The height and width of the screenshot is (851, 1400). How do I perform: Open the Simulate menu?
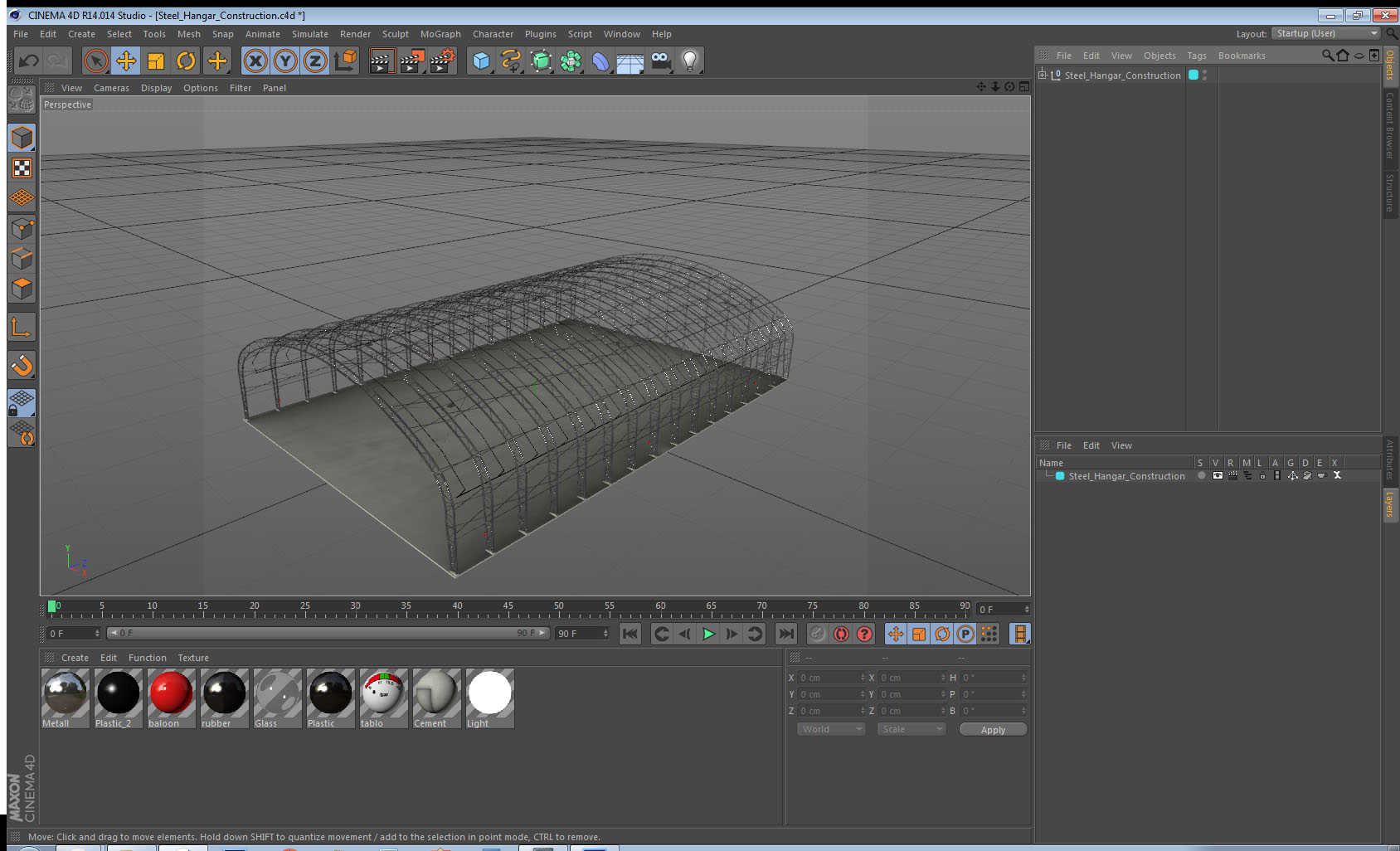click(x=310, y=34)
